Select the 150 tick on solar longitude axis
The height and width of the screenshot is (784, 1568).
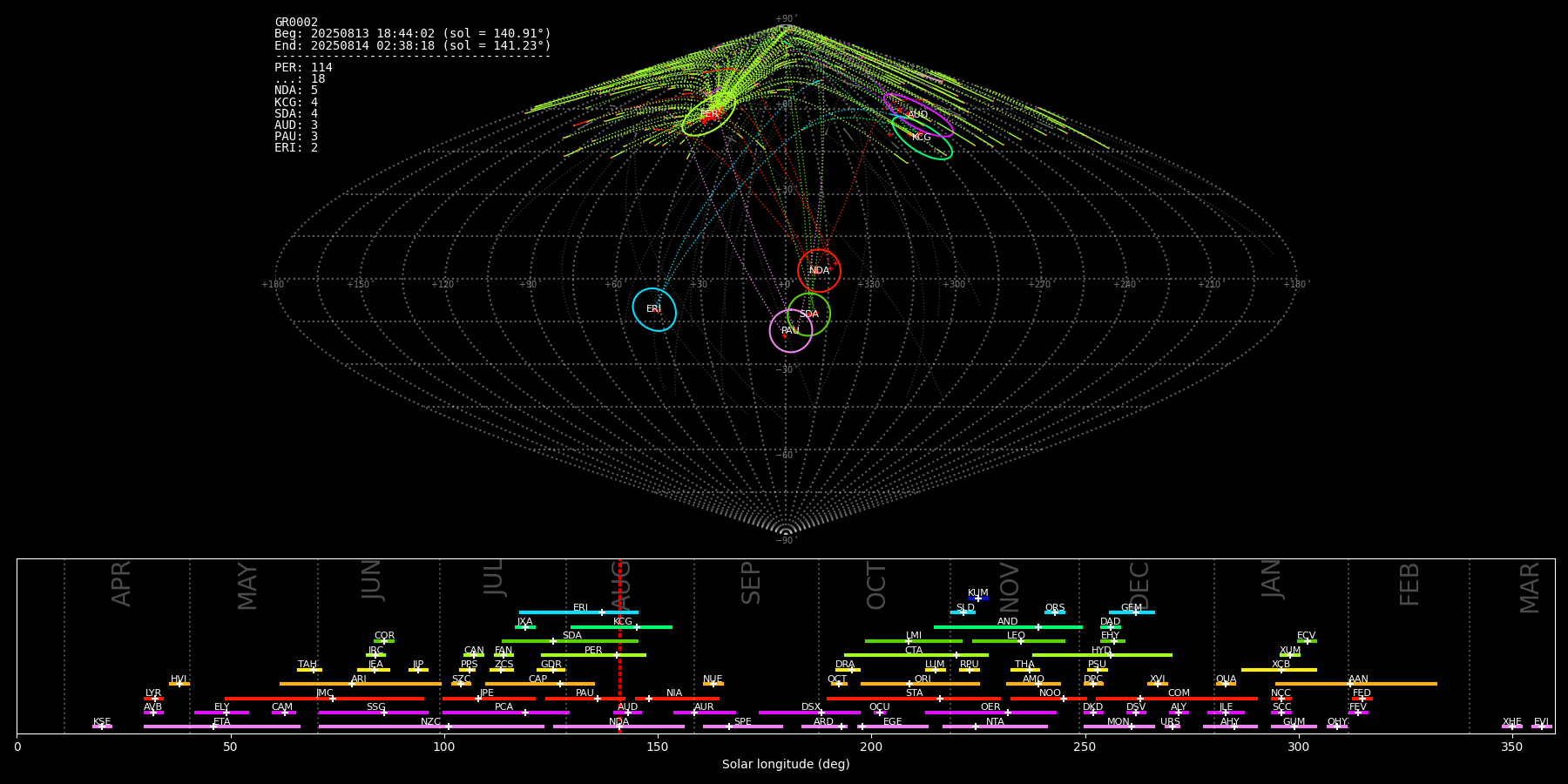(658, 747)
